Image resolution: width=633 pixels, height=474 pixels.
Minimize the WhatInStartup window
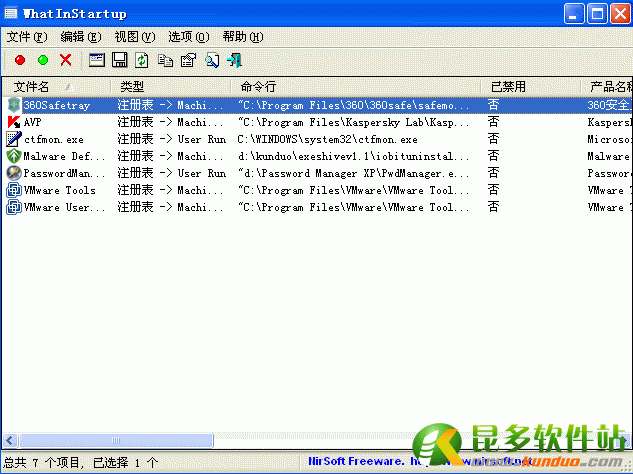click(574, 14)
